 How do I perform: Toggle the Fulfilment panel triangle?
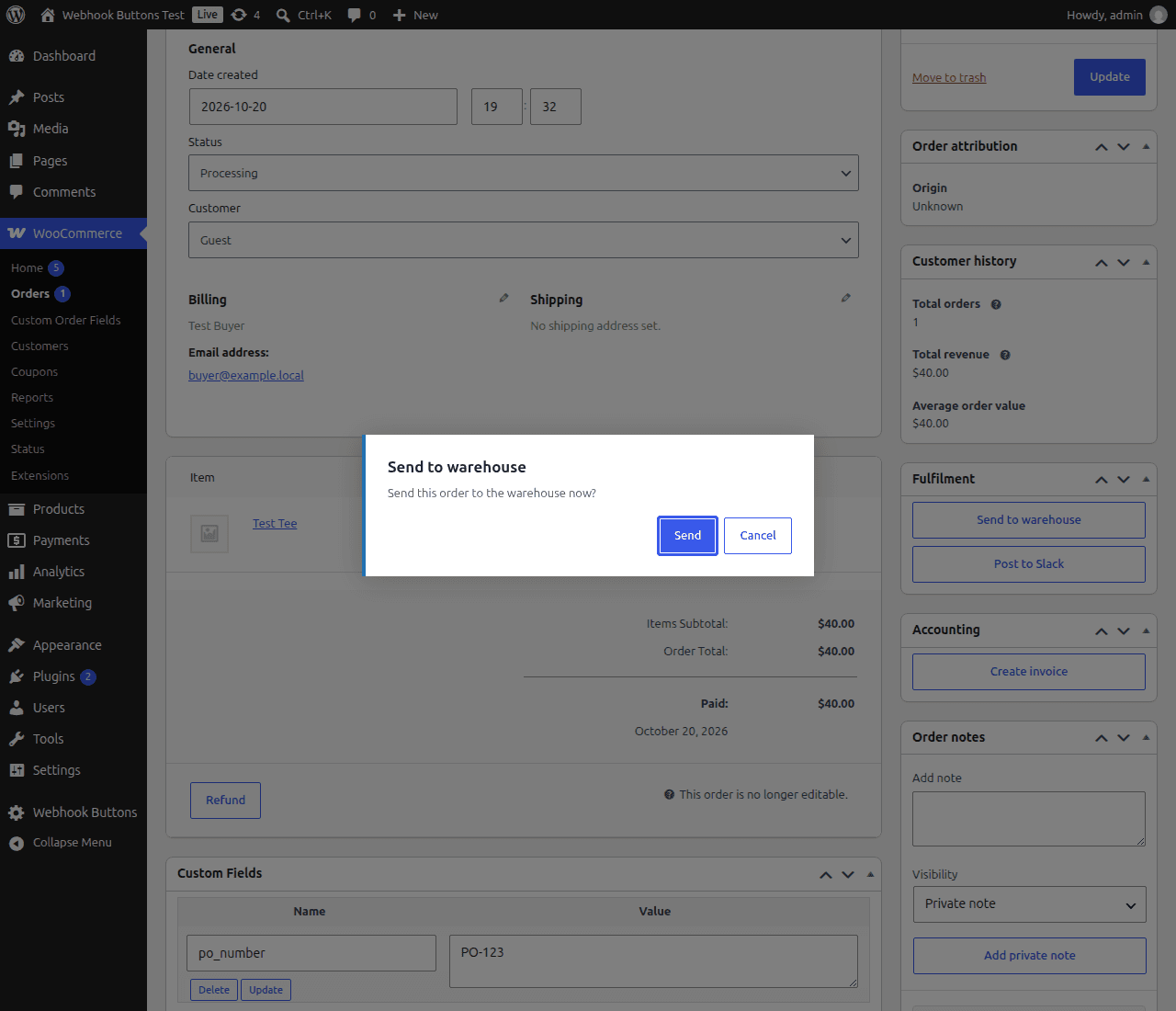pos(1146,479)
